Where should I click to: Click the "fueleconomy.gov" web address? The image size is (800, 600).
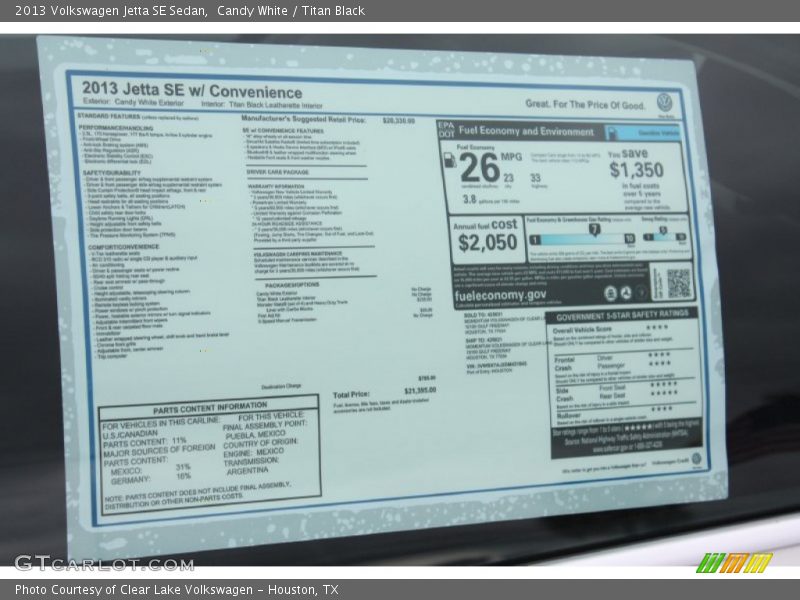click(500, 295)
